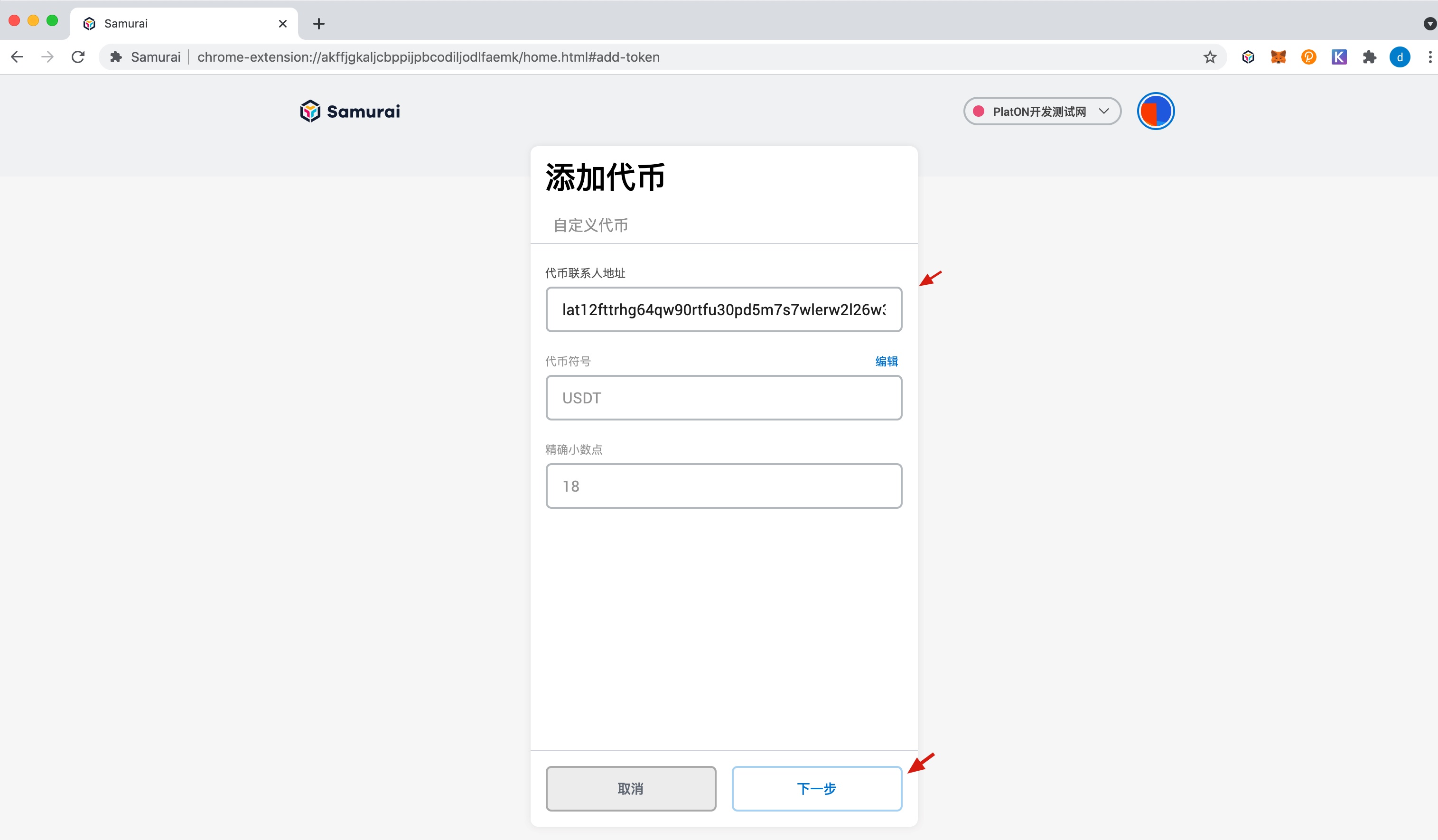Screen dimensions: 1438x840
Task: Open the purple K extension icon
Action: click(x=1339, y=56)
